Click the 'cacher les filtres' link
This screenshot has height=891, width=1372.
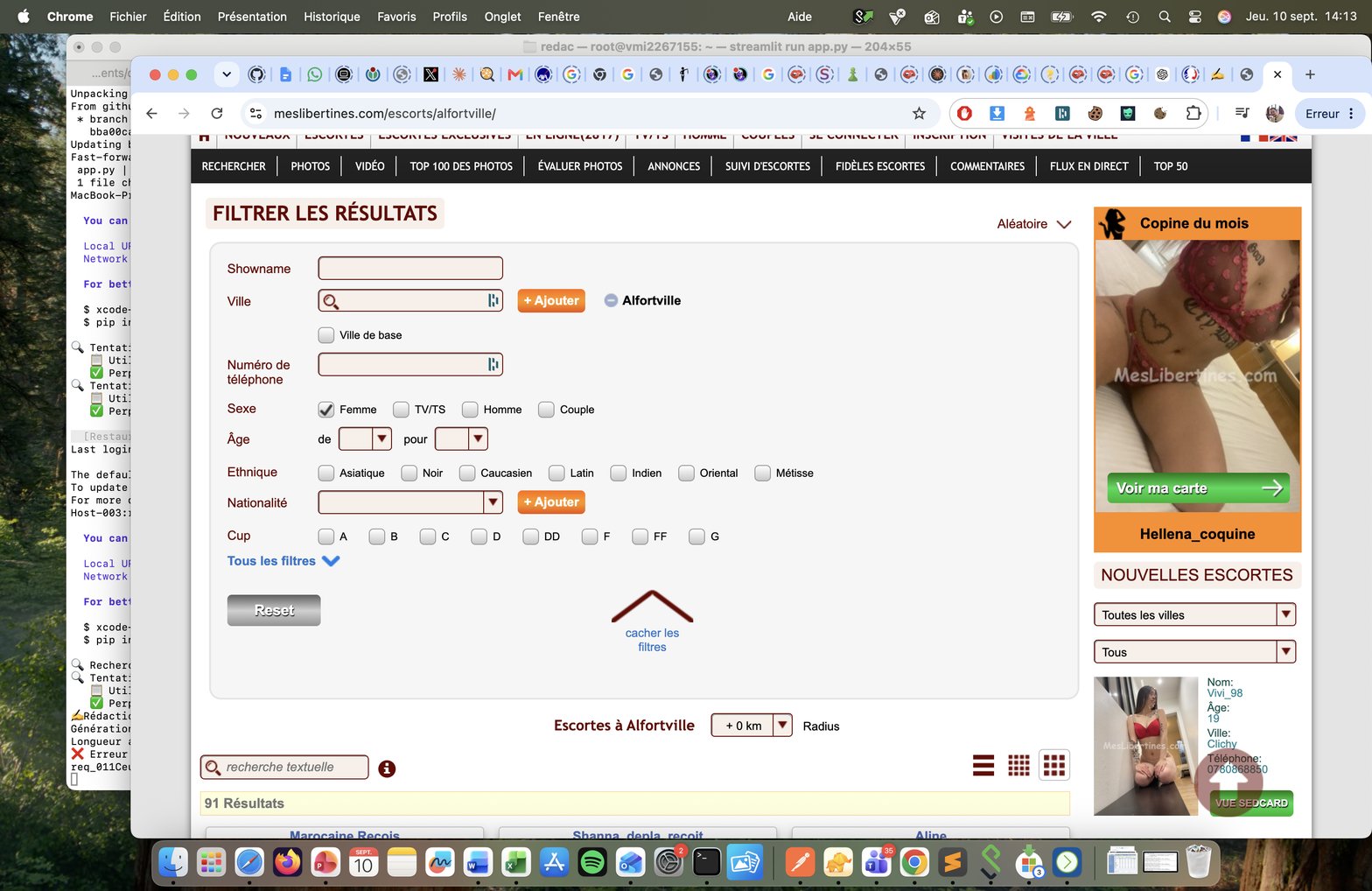pyautogui.click(x=652, y=640)
